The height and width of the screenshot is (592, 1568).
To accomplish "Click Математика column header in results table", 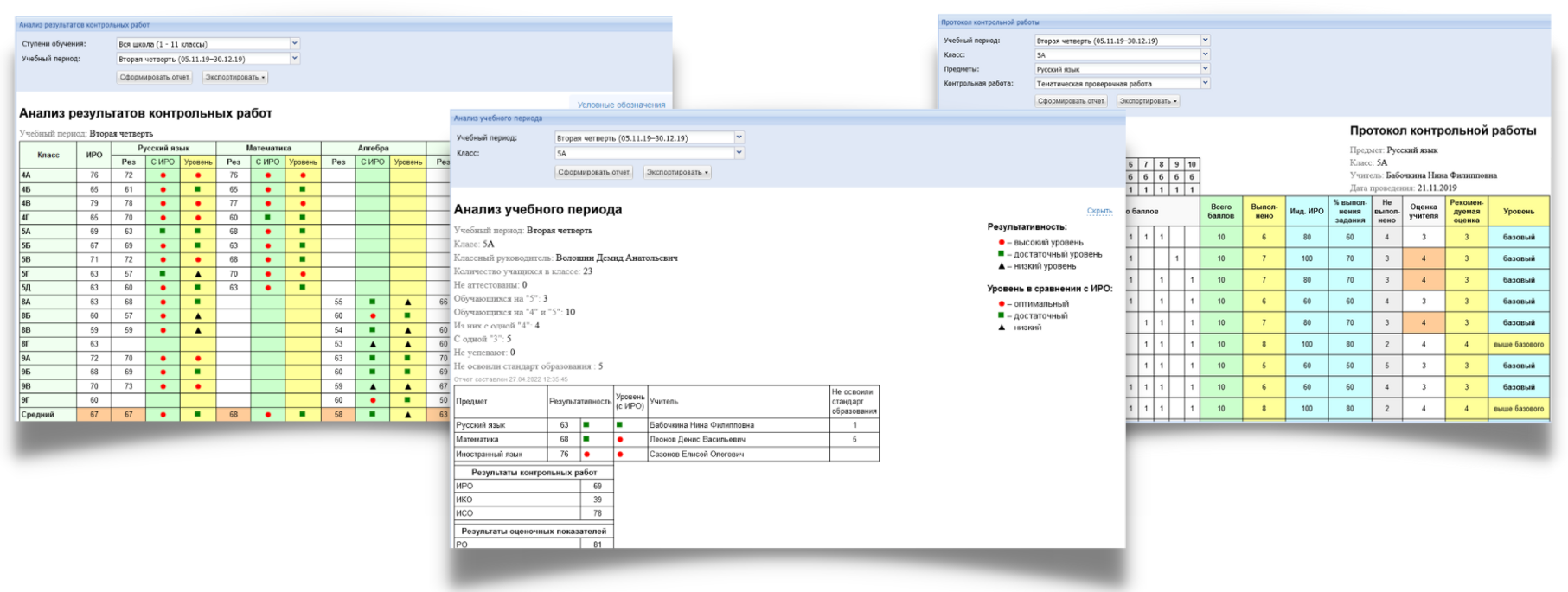I will click(x=268, y=148).
